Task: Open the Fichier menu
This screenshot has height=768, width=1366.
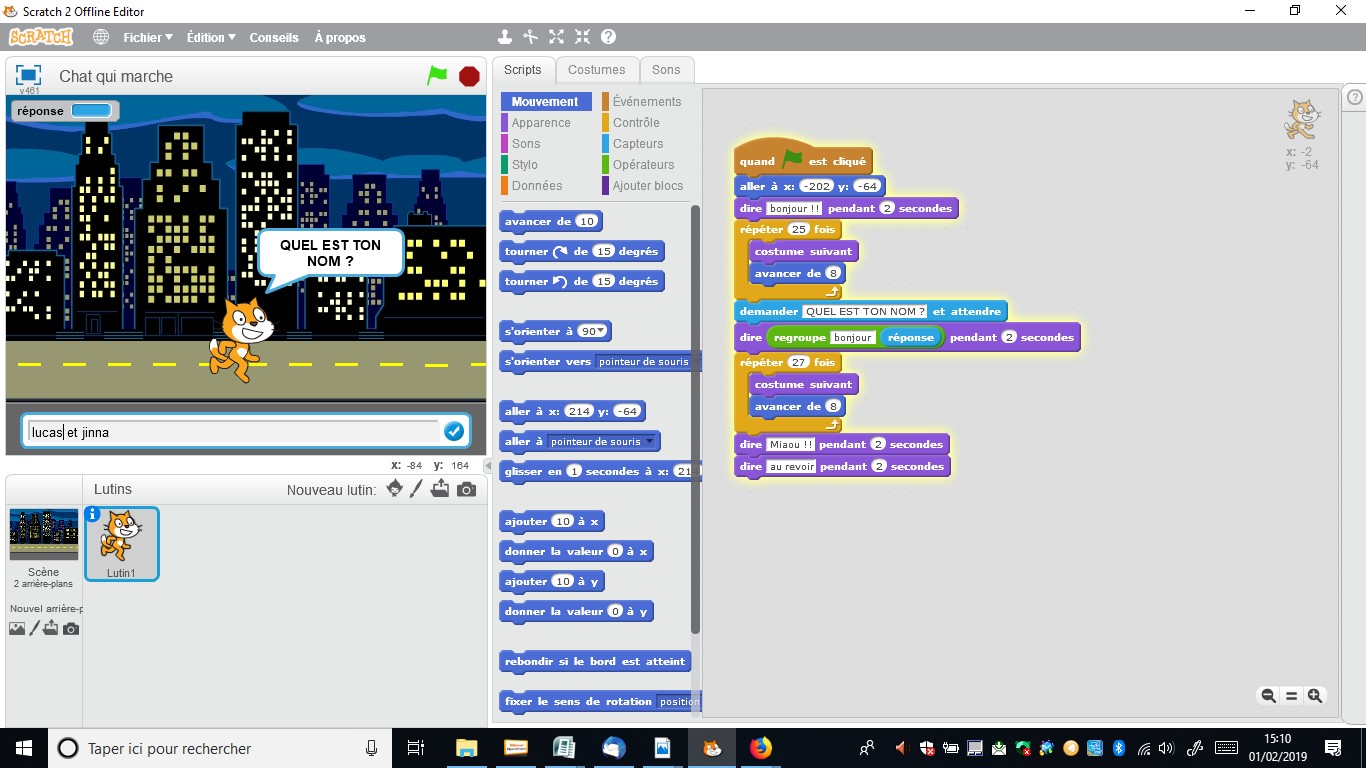Action: point(147,37)
